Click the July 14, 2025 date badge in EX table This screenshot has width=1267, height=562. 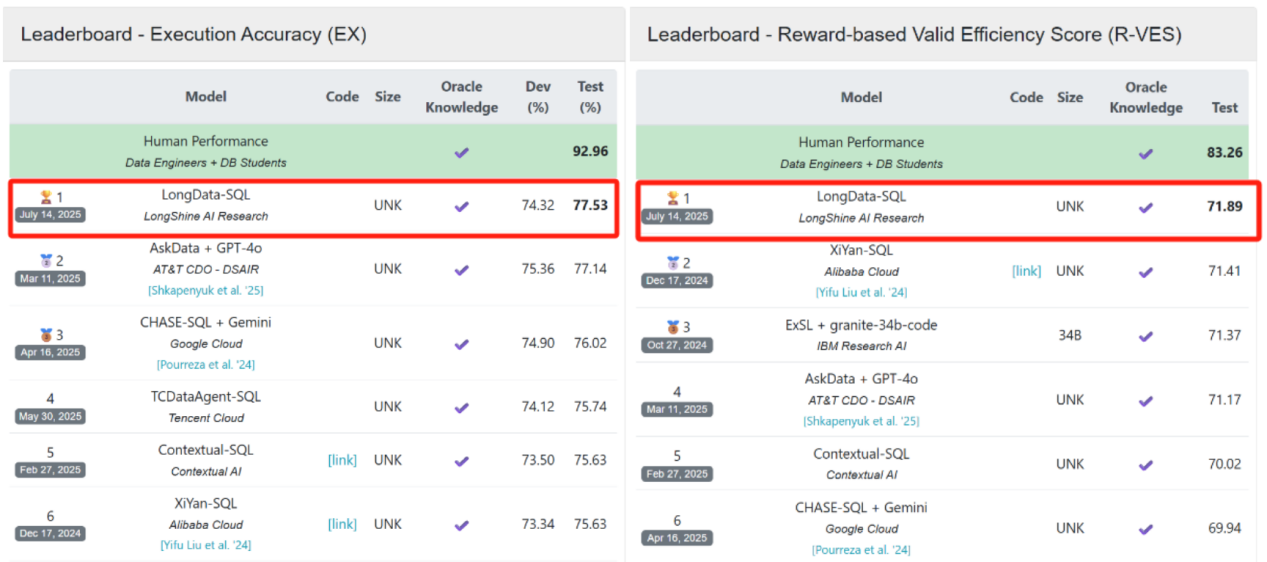coord(50,215)
